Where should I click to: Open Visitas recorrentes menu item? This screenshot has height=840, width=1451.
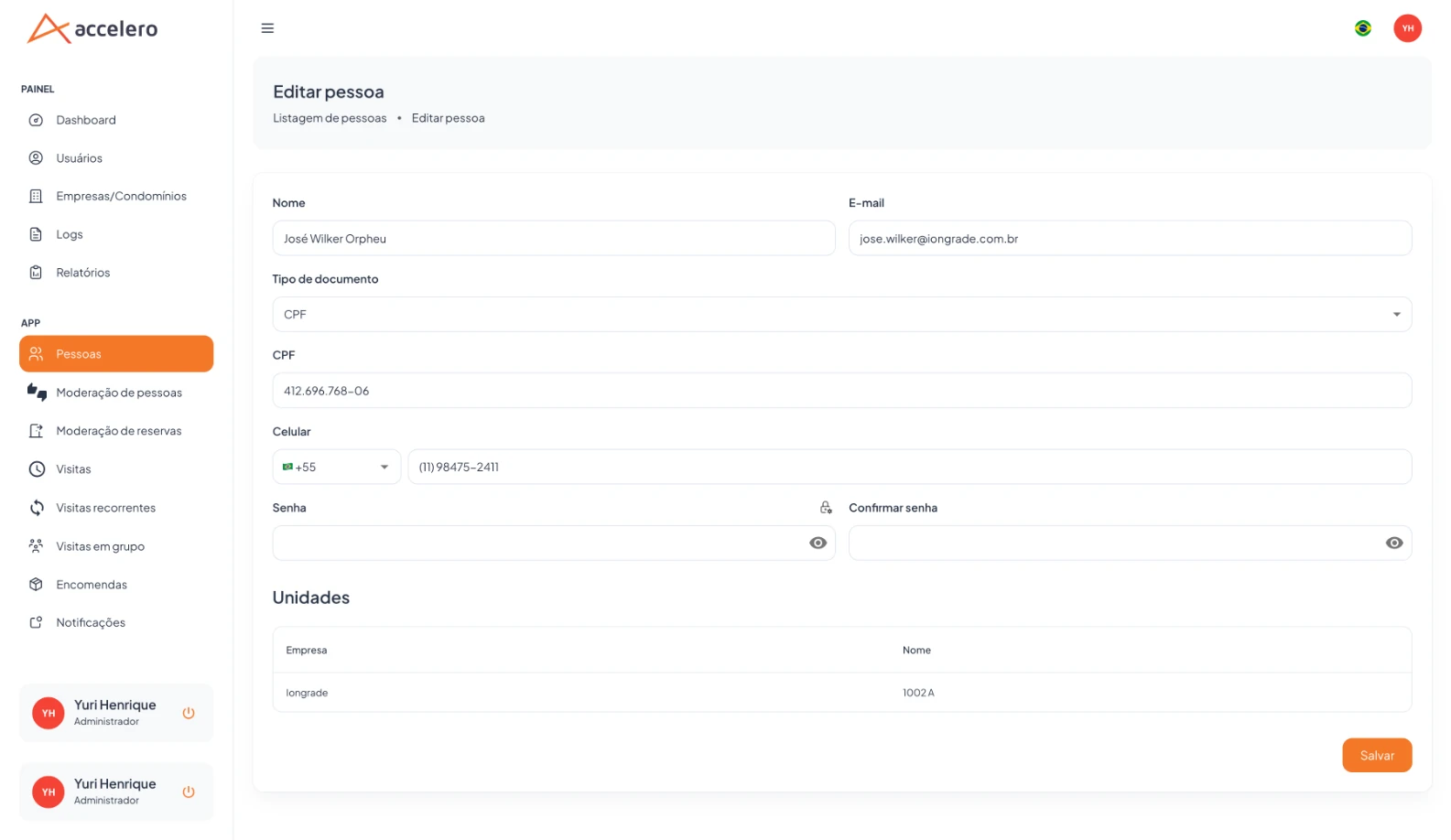(116, 508)
